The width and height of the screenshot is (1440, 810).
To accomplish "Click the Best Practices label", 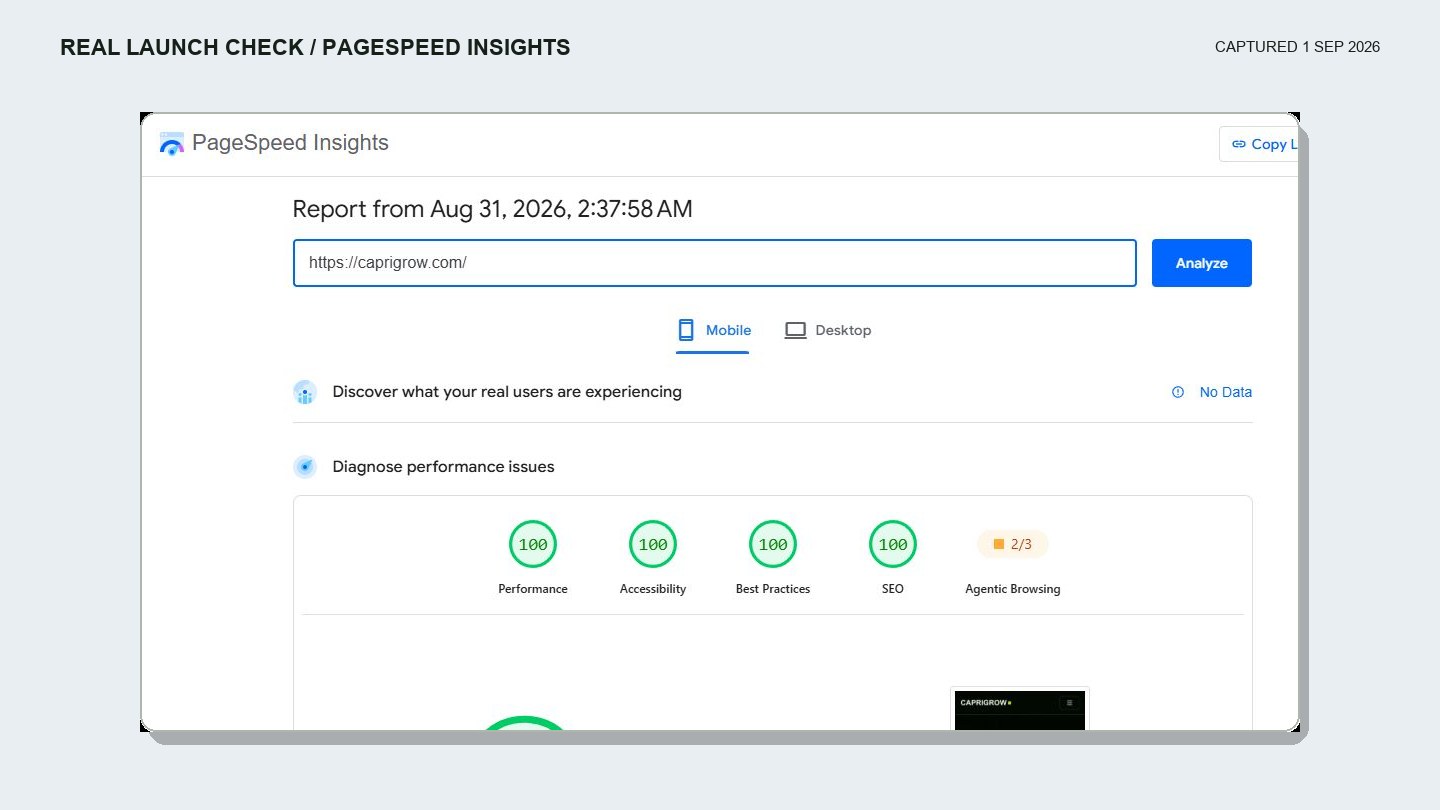I will tap(773, 589).
